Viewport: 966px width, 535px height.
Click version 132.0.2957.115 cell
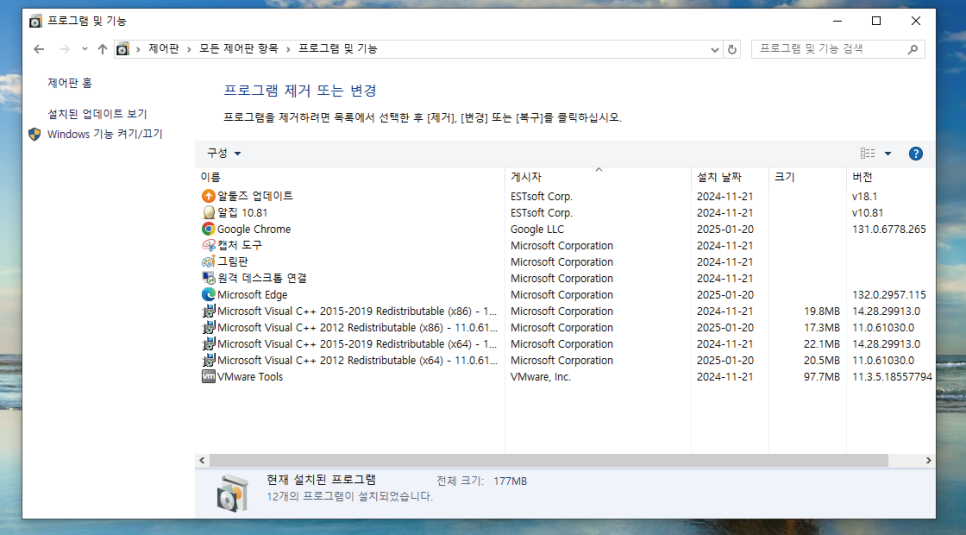(x=889, y=295)
